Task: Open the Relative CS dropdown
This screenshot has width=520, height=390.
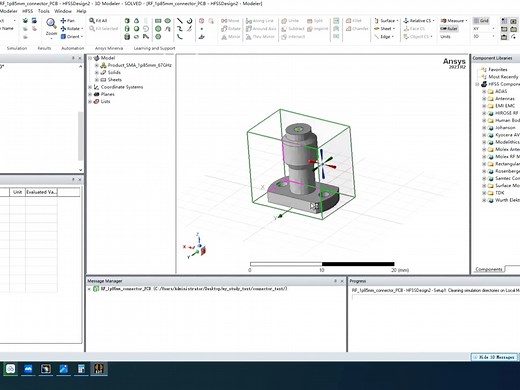Action: pos(419,21)
